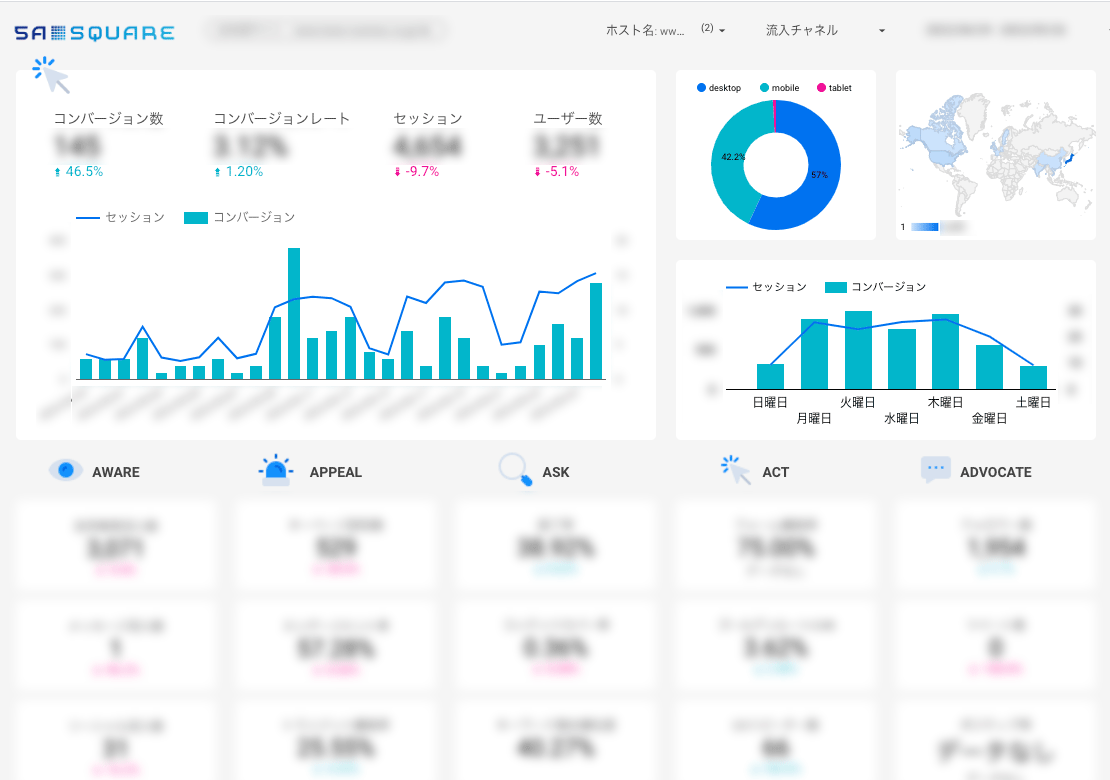
Task: Click the 金曜日 axis label
Action: point(989,418)
